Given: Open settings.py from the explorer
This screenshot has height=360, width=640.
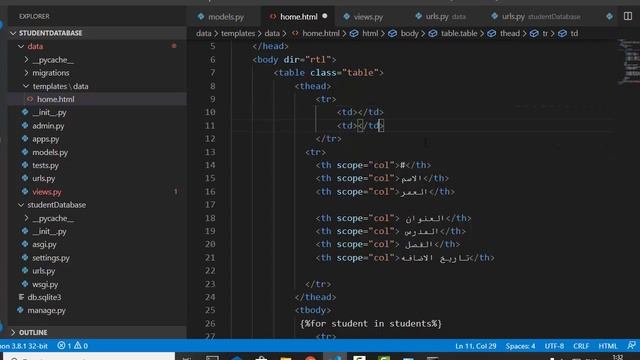Looking at the screenshot, I should (51, 258).
